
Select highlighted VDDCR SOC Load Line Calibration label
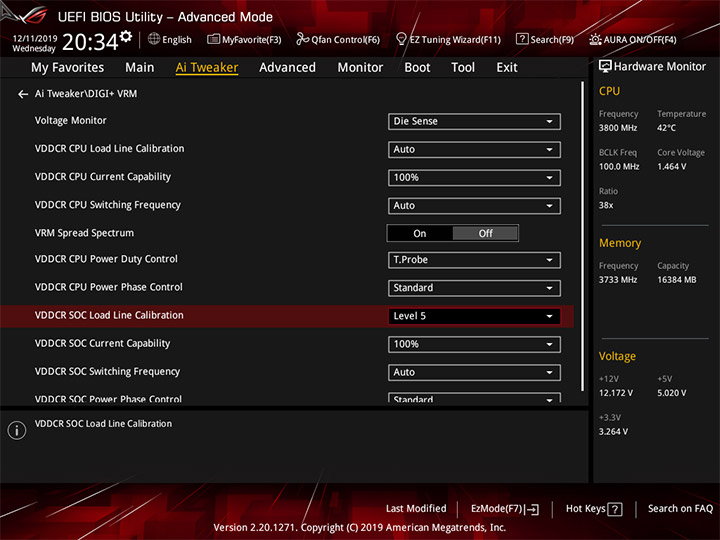[109, 315]
